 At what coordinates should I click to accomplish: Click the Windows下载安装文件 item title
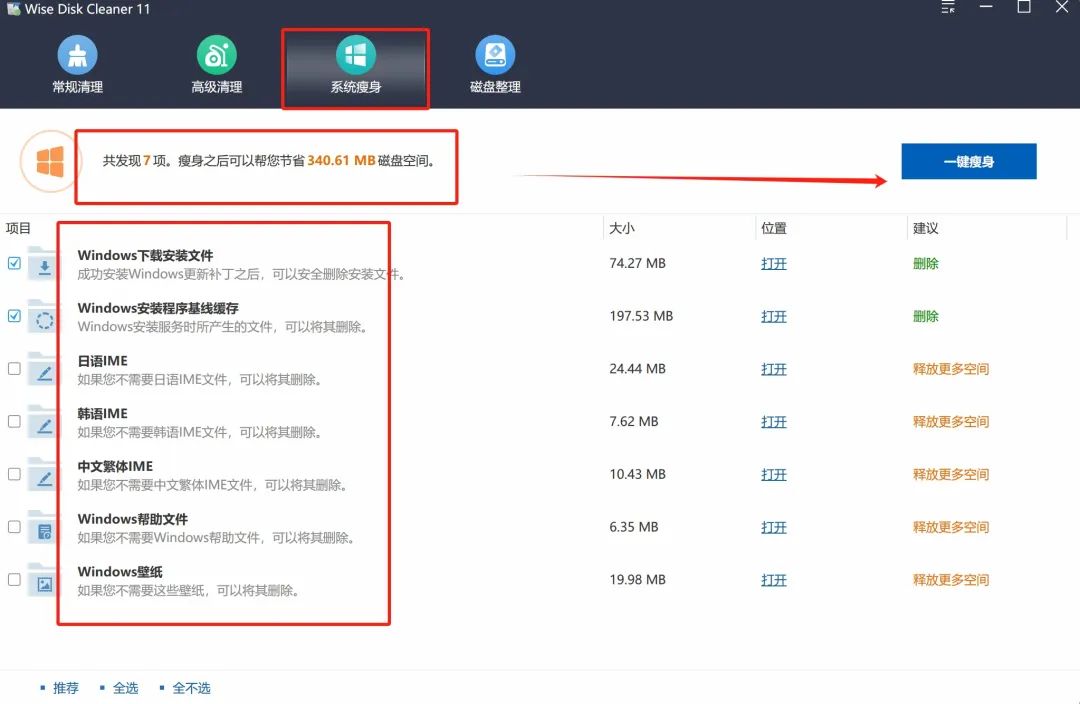pyautogui.click(x=145, y=256)
